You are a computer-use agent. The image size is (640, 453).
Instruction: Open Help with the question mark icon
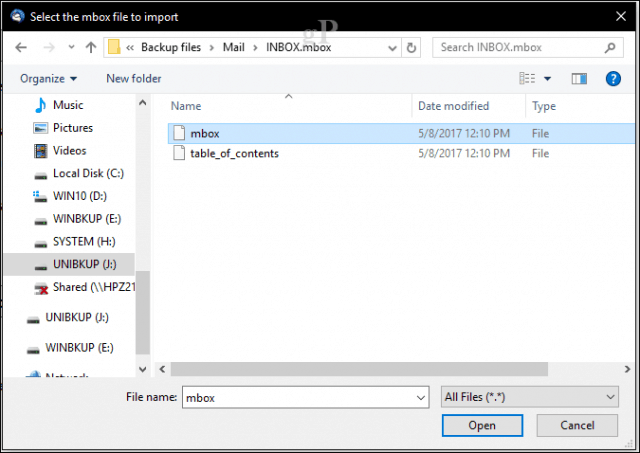(x=613, y=78)
